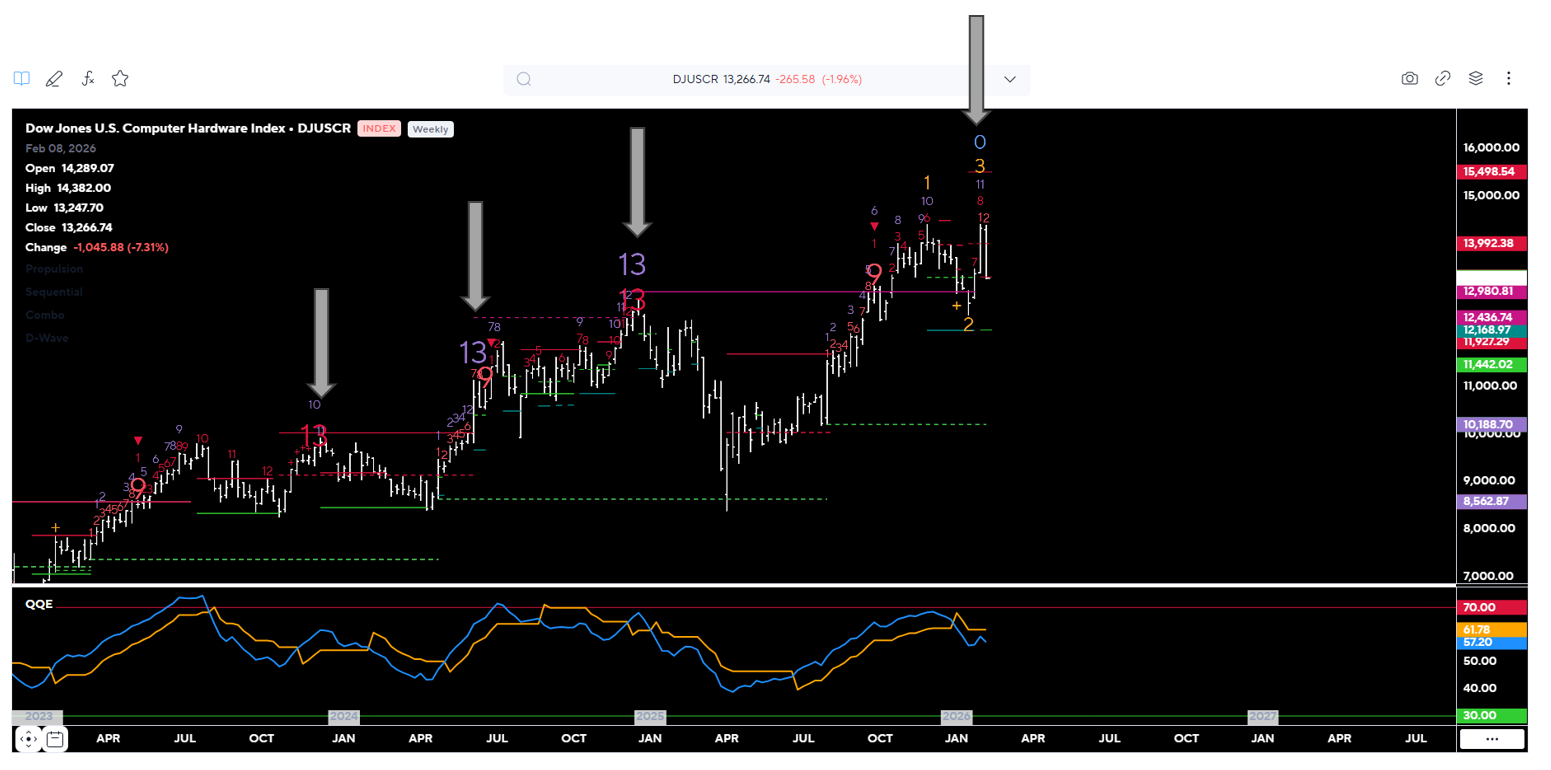This screenshot has height=770, width=1551.
Task: Click the magnifier in the symbol search field
Action: tap(524, 79)
